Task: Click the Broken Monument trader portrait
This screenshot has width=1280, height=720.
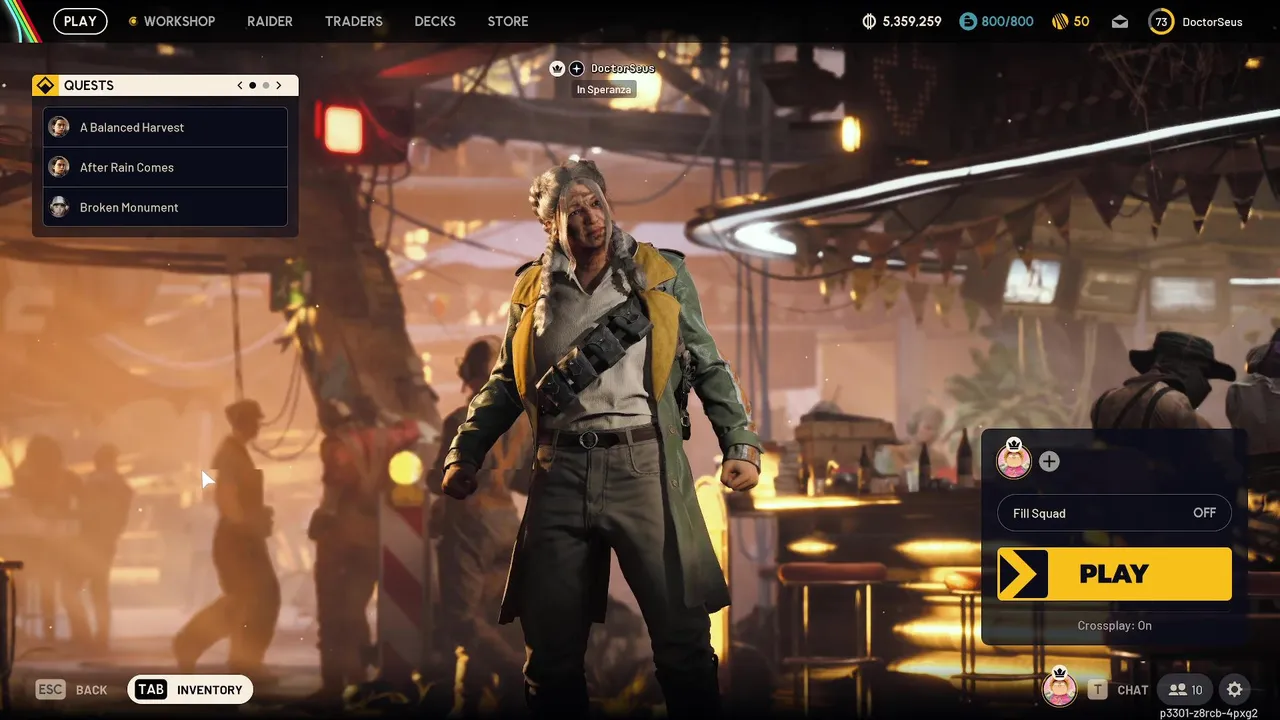Action: point(59,207)
